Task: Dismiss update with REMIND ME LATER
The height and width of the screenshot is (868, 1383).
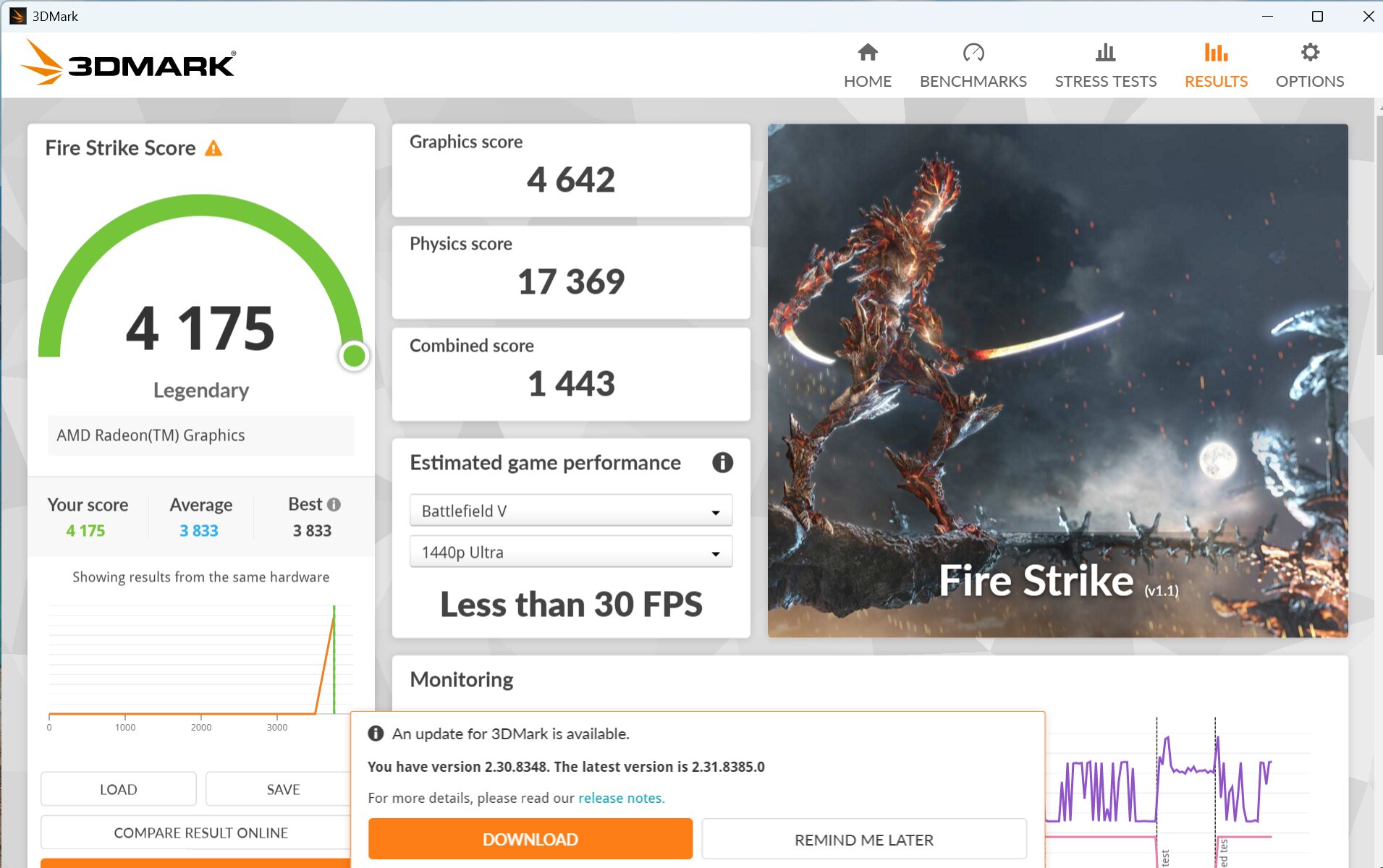Action: click(x=864, y=839)
